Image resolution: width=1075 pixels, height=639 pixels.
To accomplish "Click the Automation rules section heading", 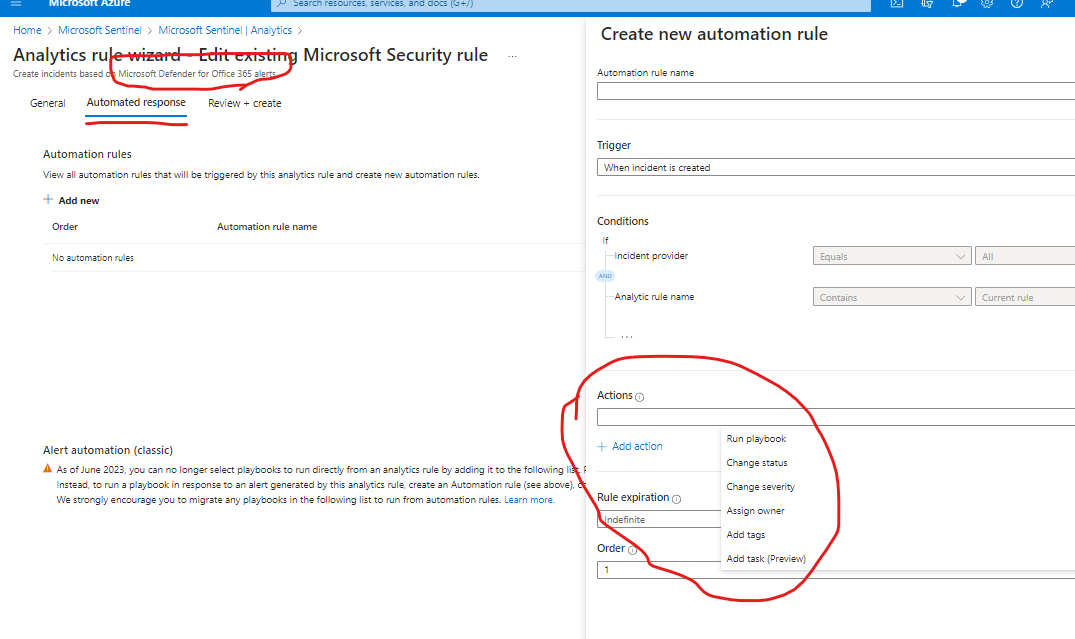I will pyautogui.click(x=87, y=154).
